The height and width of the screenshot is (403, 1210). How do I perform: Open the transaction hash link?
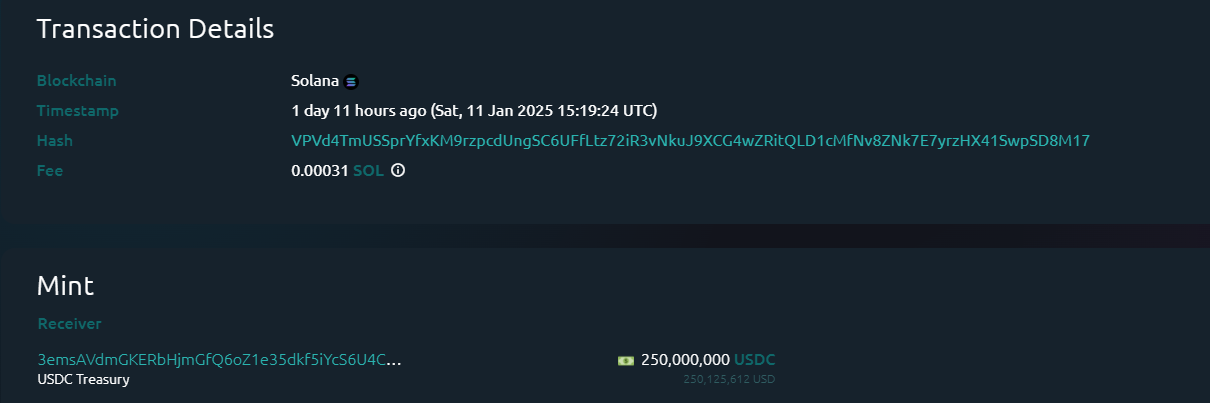click(x=690, y=141)
